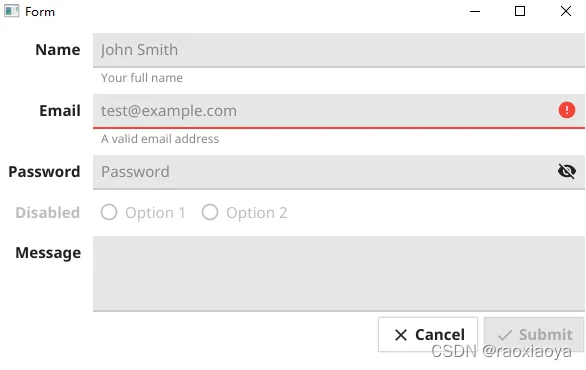
Task: Click the red email error icon
Action: point(567,110)
